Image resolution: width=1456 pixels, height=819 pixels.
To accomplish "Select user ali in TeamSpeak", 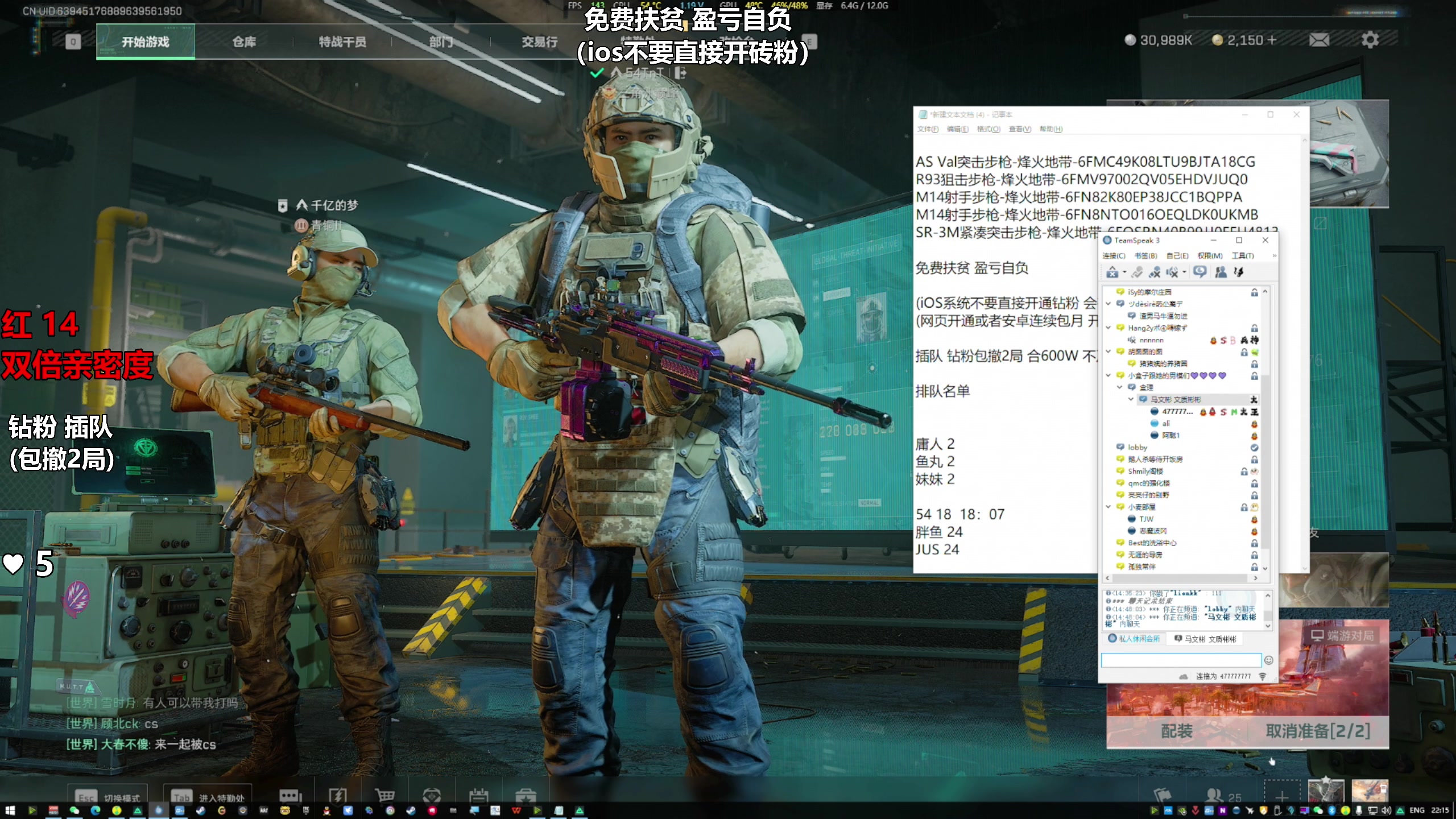I will pyautogui.click(x=1166, y=423).
